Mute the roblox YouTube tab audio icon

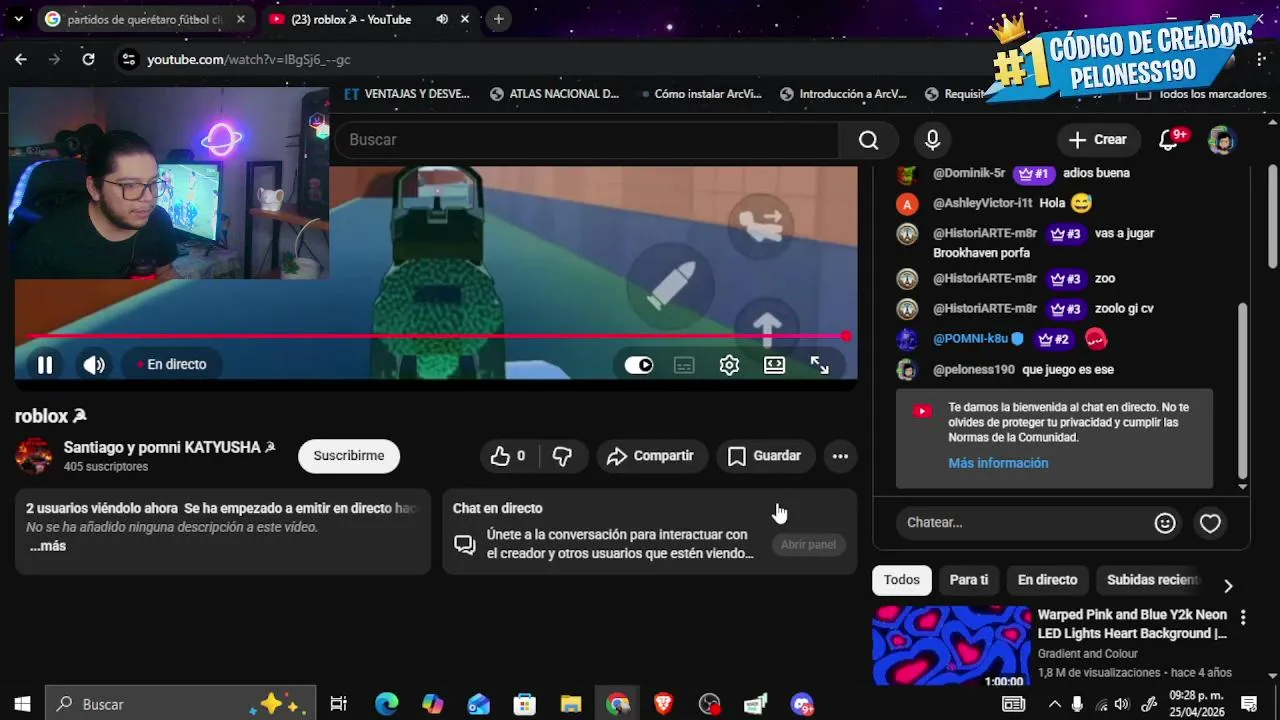click(x=442, y=19)
